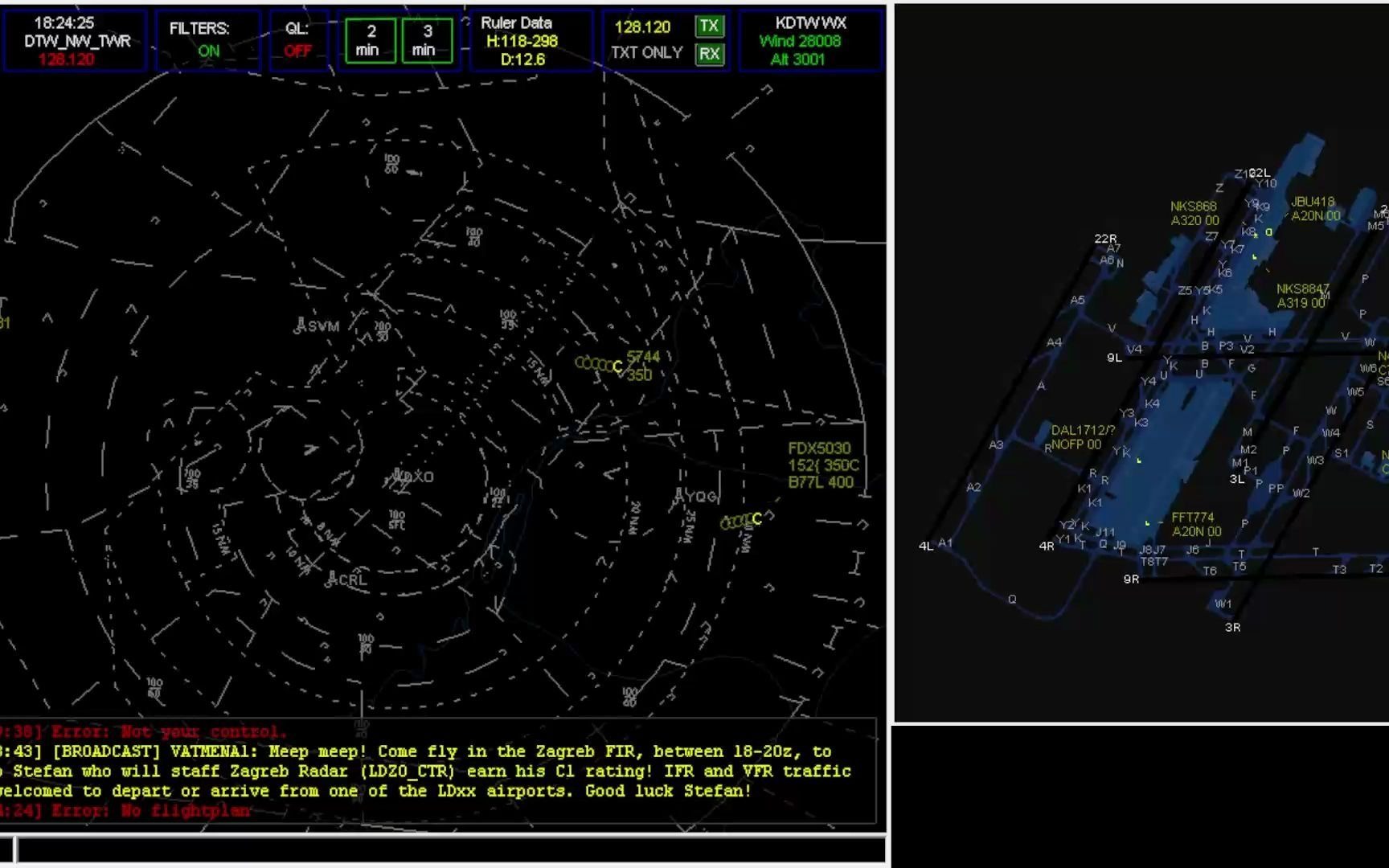Click runway label 9L on ground map
1389x868 pixels.
pyautogui.click(x=1114, y=358)
